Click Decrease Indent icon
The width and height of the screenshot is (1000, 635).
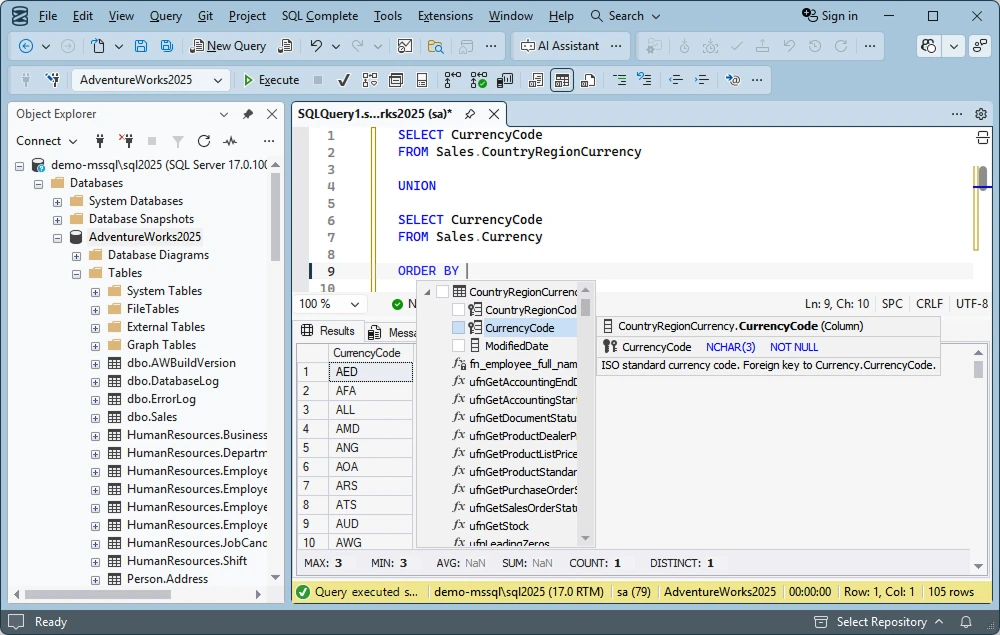675,80
